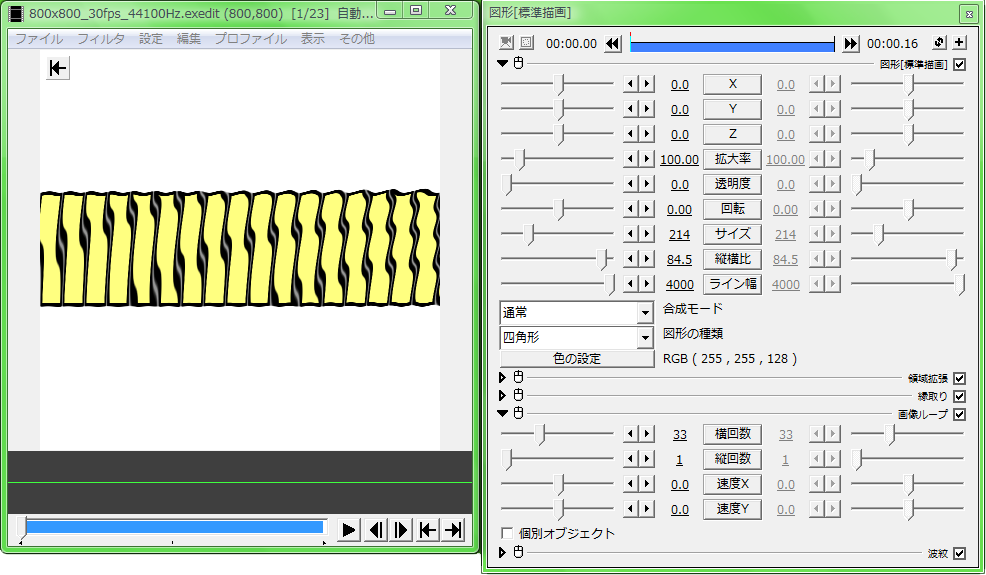Viewport: 986px width, 575px height.
Task: Toggle the 画像ループ filter checkbox
Action: coord(959,415)
